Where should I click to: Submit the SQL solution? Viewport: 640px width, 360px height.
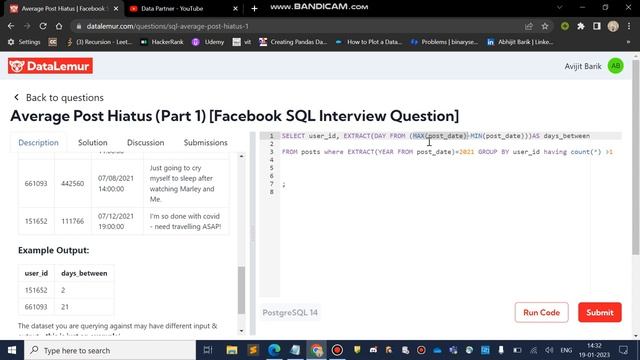click(600, 312)
